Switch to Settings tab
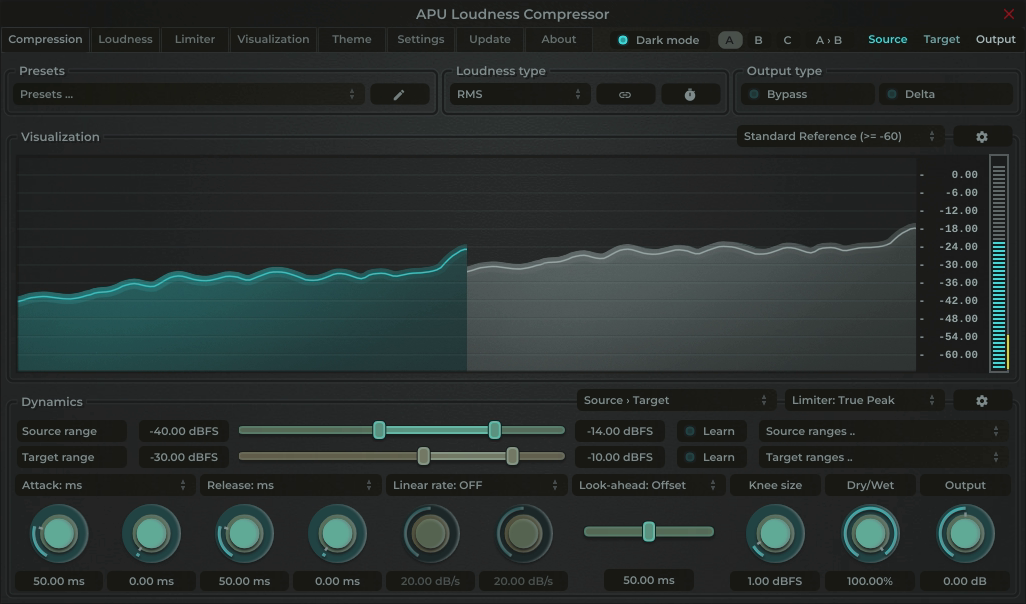 421,39
